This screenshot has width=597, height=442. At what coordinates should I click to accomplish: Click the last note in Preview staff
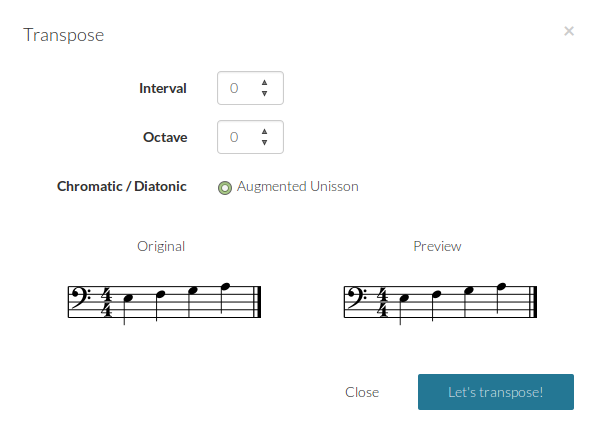[501, 286]
